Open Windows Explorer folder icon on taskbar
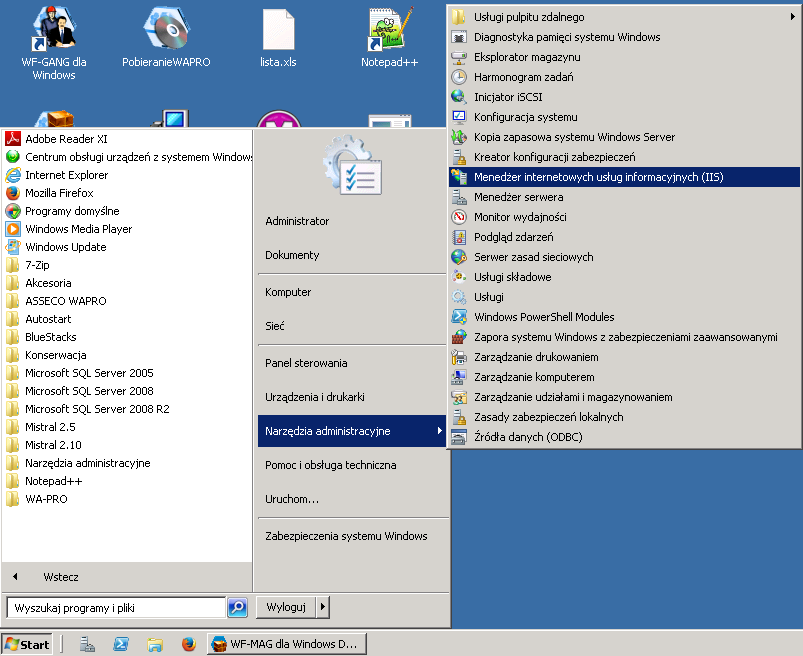Image resolution: width=803 pixels, height=656 pixels. (x=155, y=644)
